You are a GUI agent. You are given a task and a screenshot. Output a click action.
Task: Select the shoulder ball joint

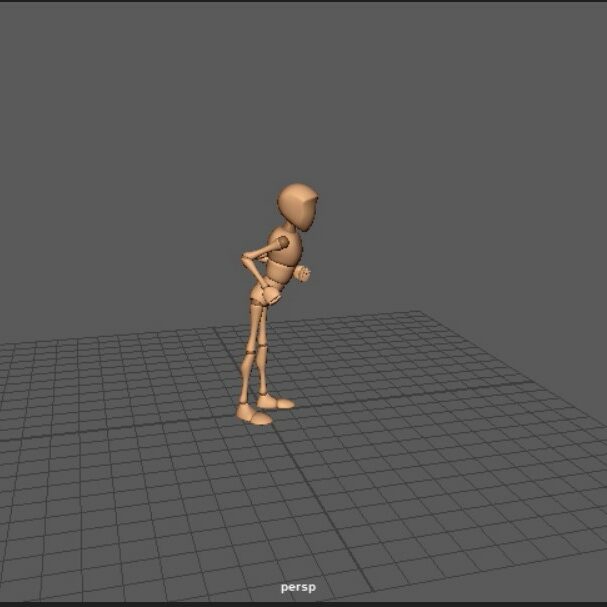(282, 241)
